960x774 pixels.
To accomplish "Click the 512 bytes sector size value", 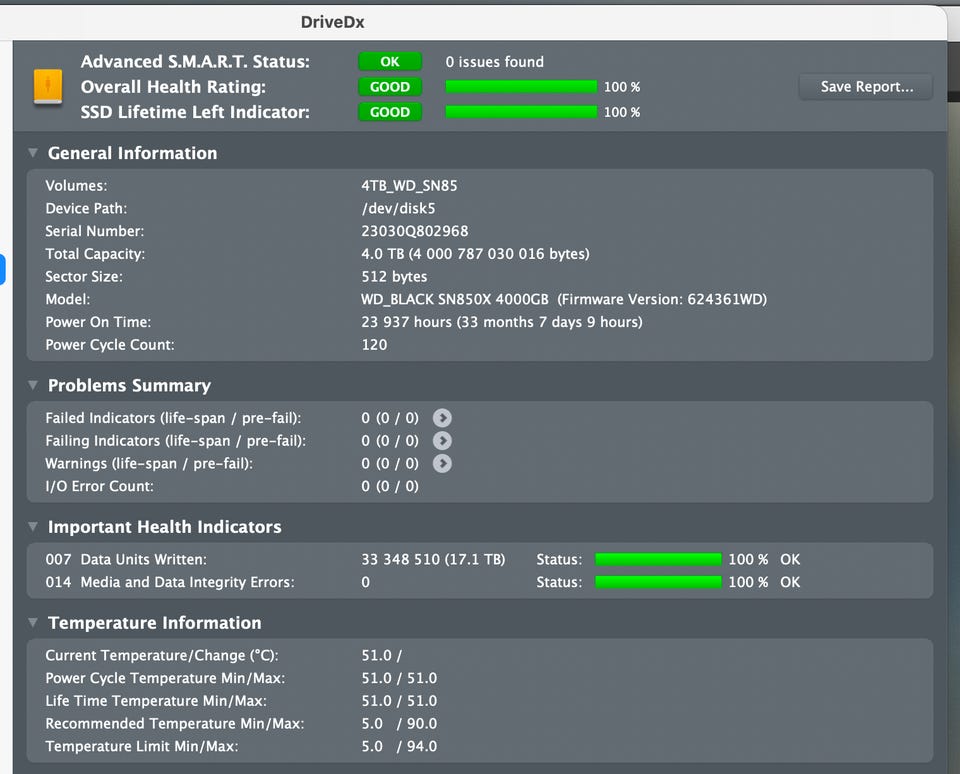I will tap(394, 277).
